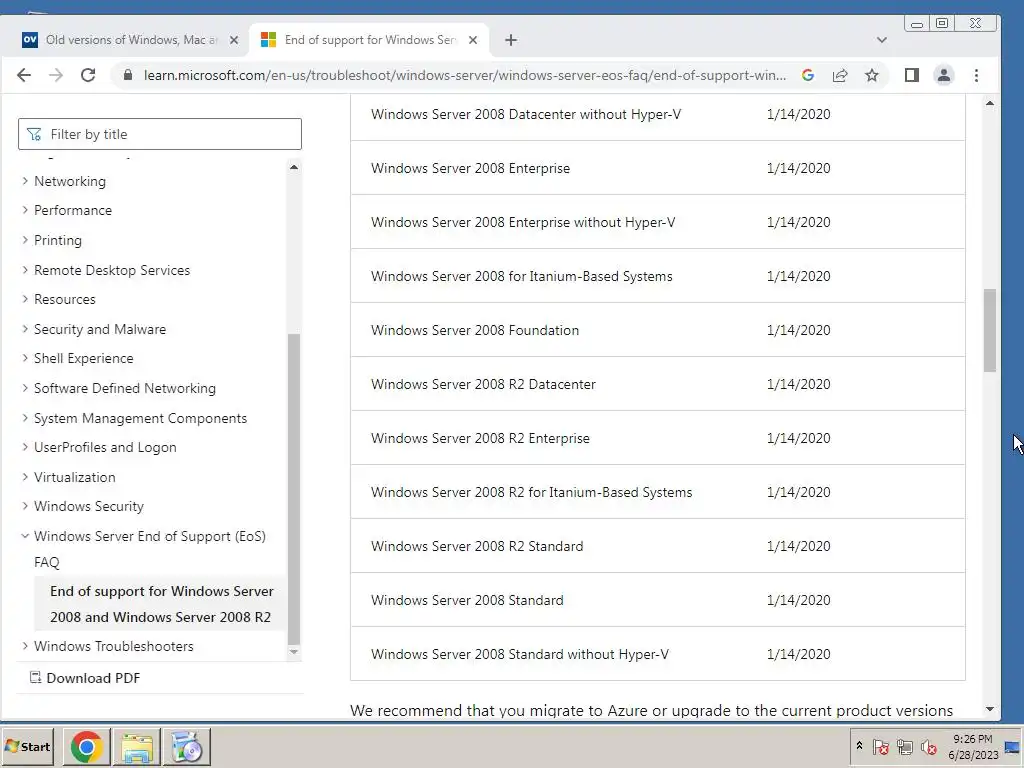Open Chrome three-dot menu
This screenshot has height=768, width=1024.
click(x=976, y=75)
